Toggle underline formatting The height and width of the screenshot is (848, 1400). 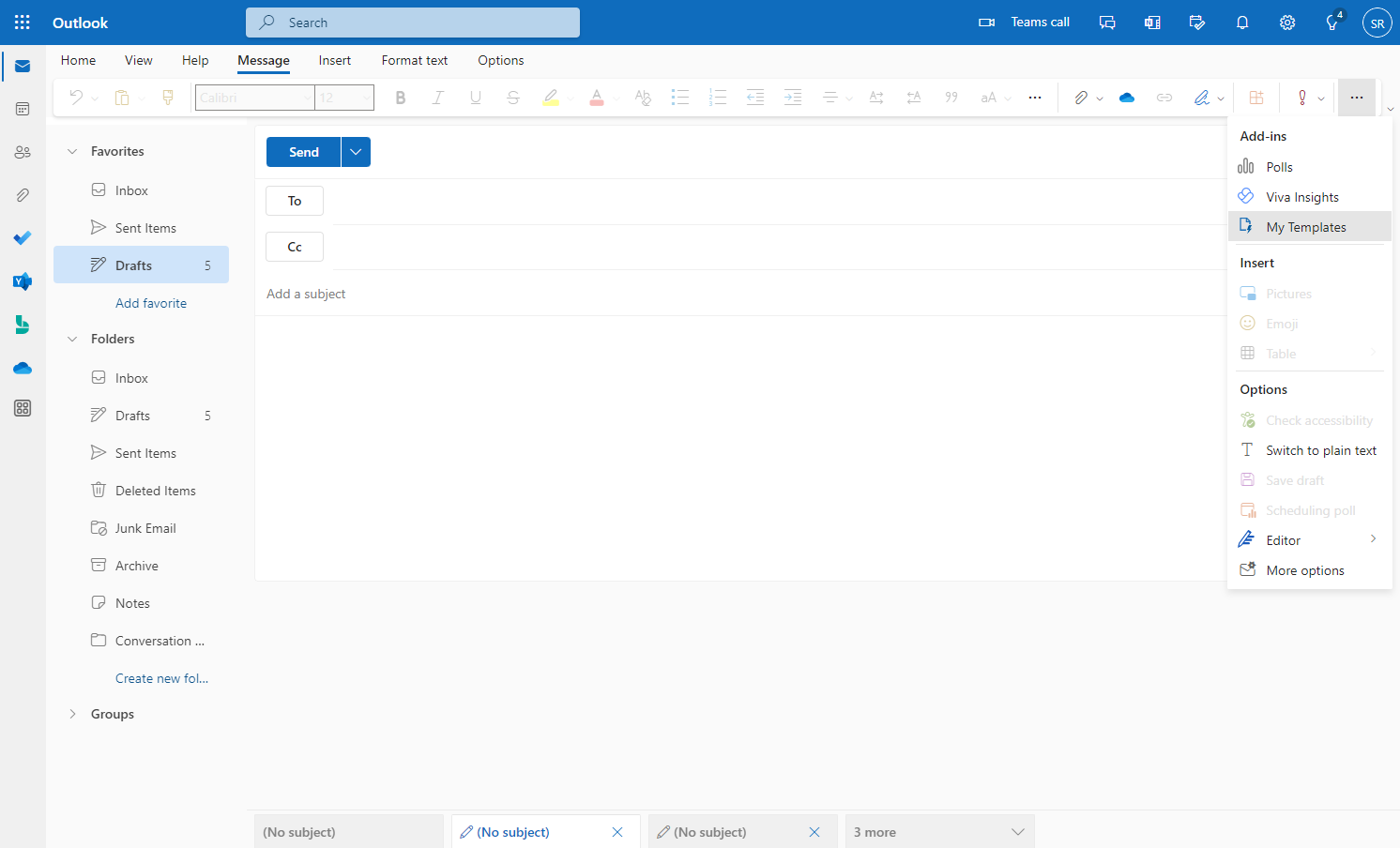click(x=476, y=98)
